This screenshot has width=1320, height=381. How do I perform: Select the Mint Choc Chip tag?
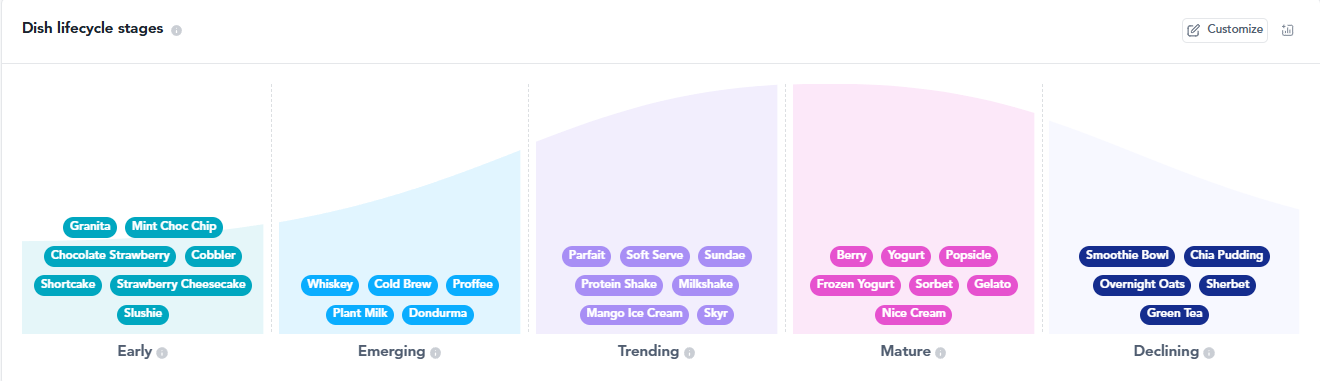[174, 227]
